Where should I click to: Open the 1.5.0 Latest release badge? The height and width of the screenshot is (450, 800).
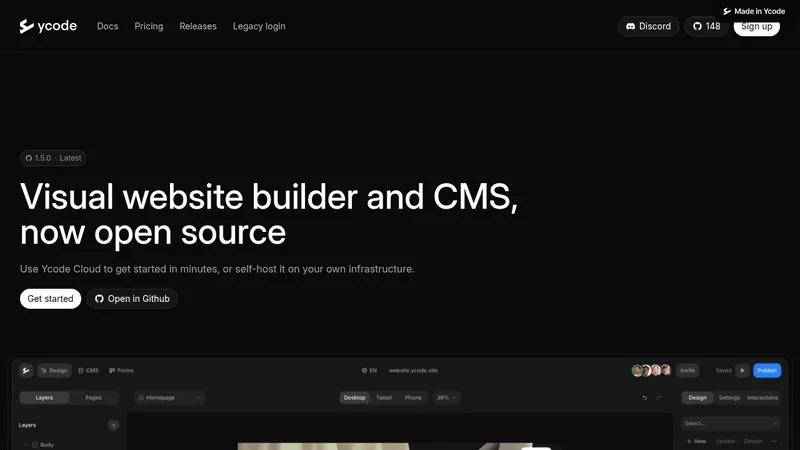click(x=53, y=158)
